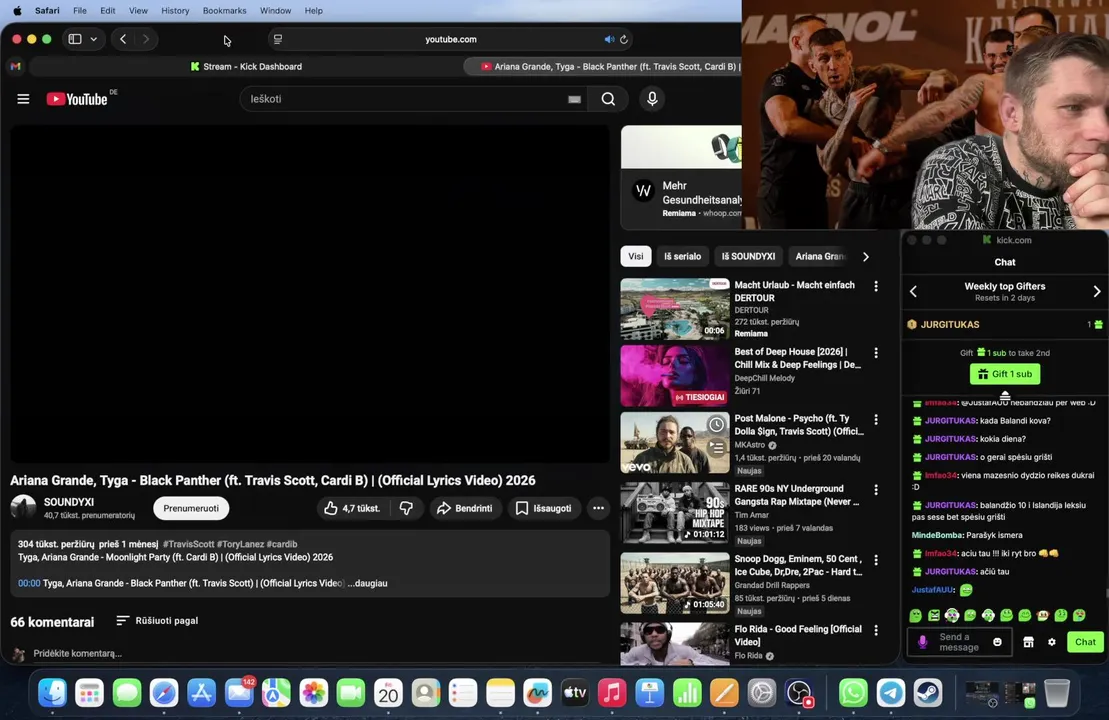Open the Safari History menu
This screenshot has height=720, width=1109.
(x=175, y=11)
